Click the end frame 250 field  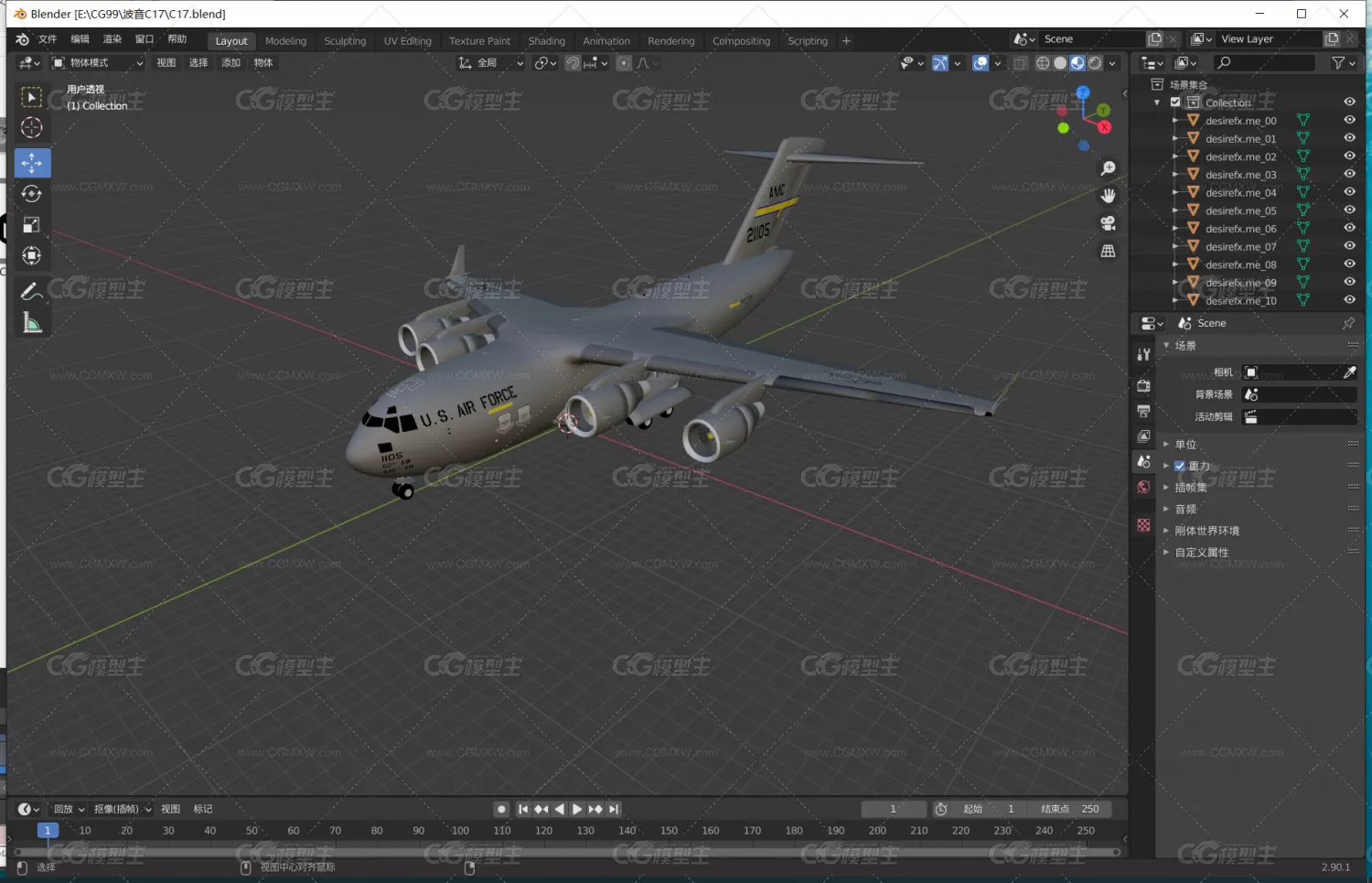tap(1071, 809)
